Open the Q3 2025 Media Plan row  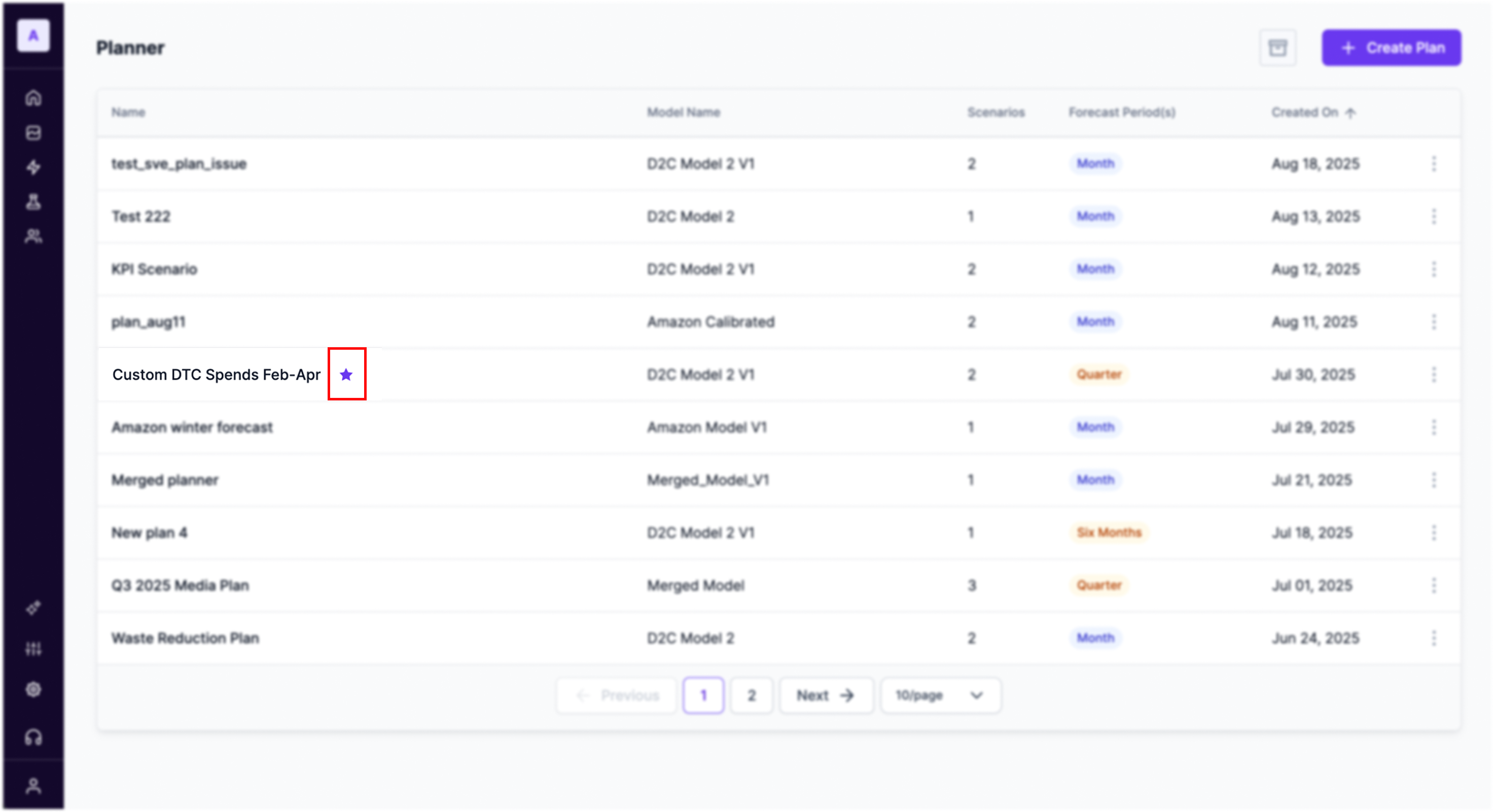pos(181,585)
